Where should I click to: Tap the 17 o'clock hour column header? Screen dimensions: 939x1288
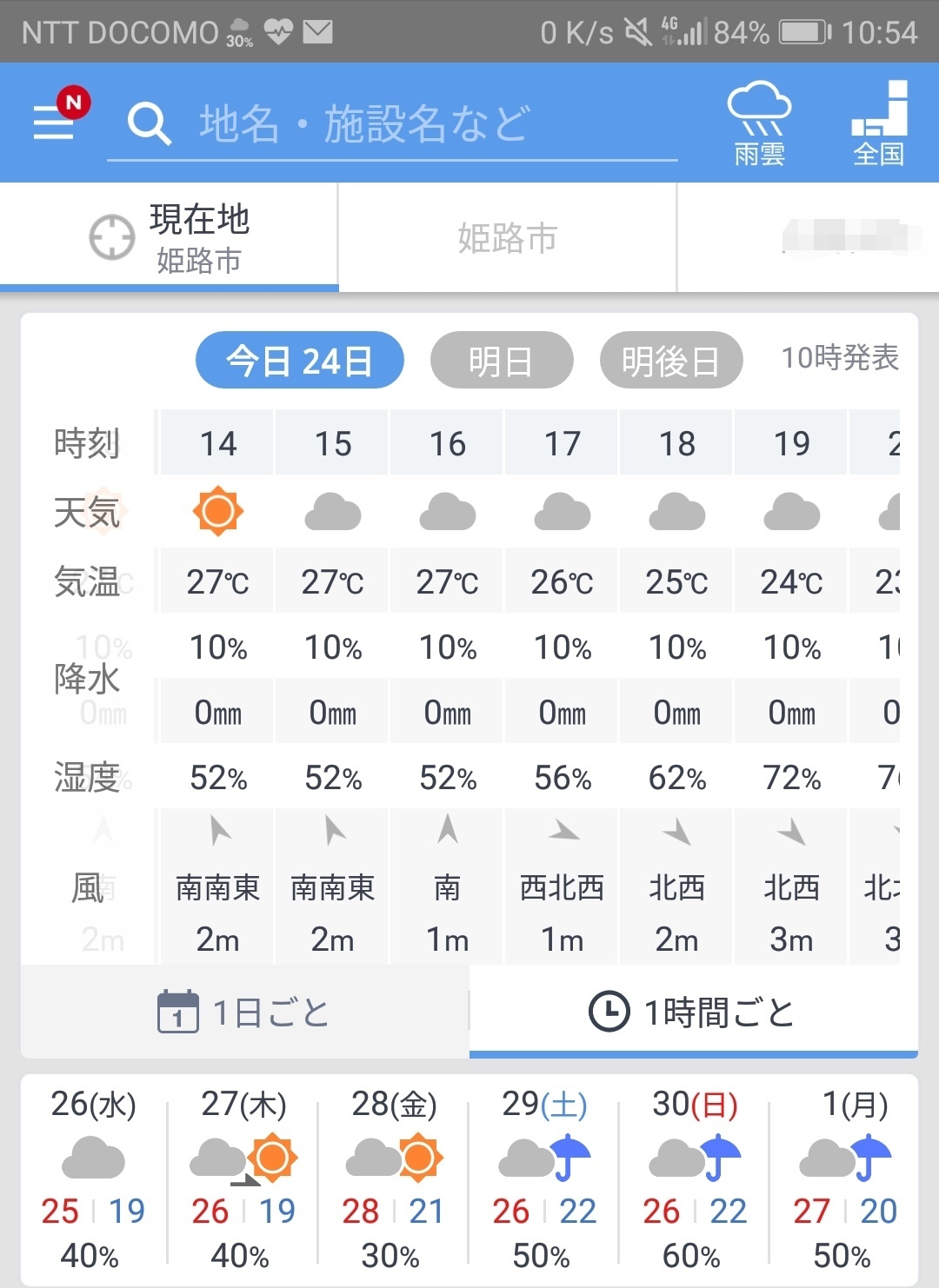pyautogui.click(x=563, y=443)
